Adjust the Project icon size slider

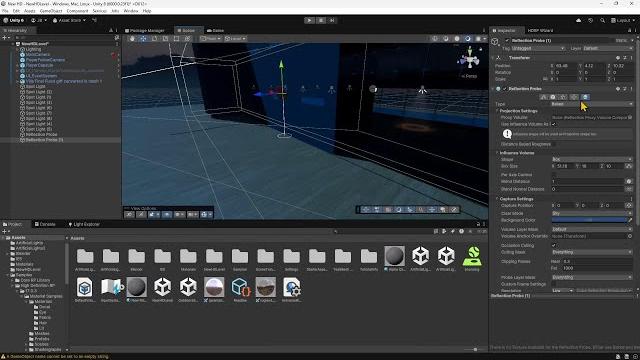coord(475,349)
